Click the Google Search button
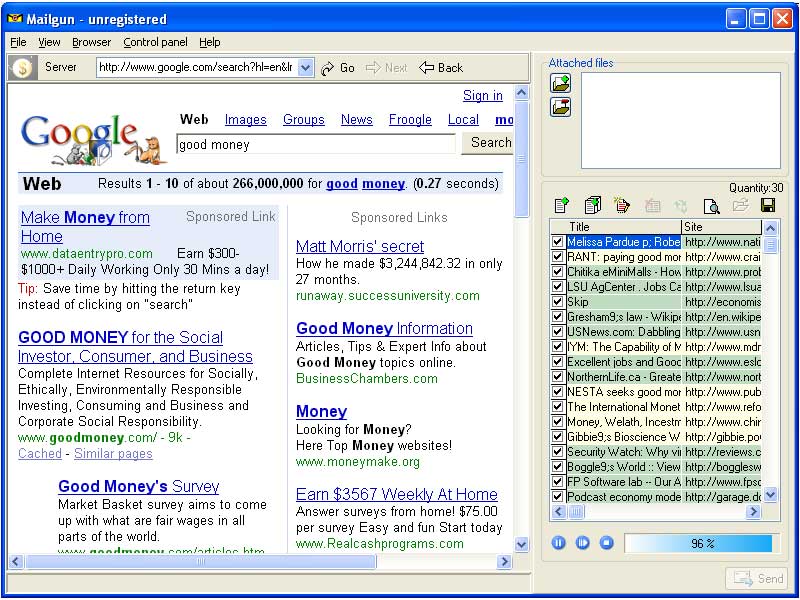This screenshot has height=600, width=800. point(488,143)
